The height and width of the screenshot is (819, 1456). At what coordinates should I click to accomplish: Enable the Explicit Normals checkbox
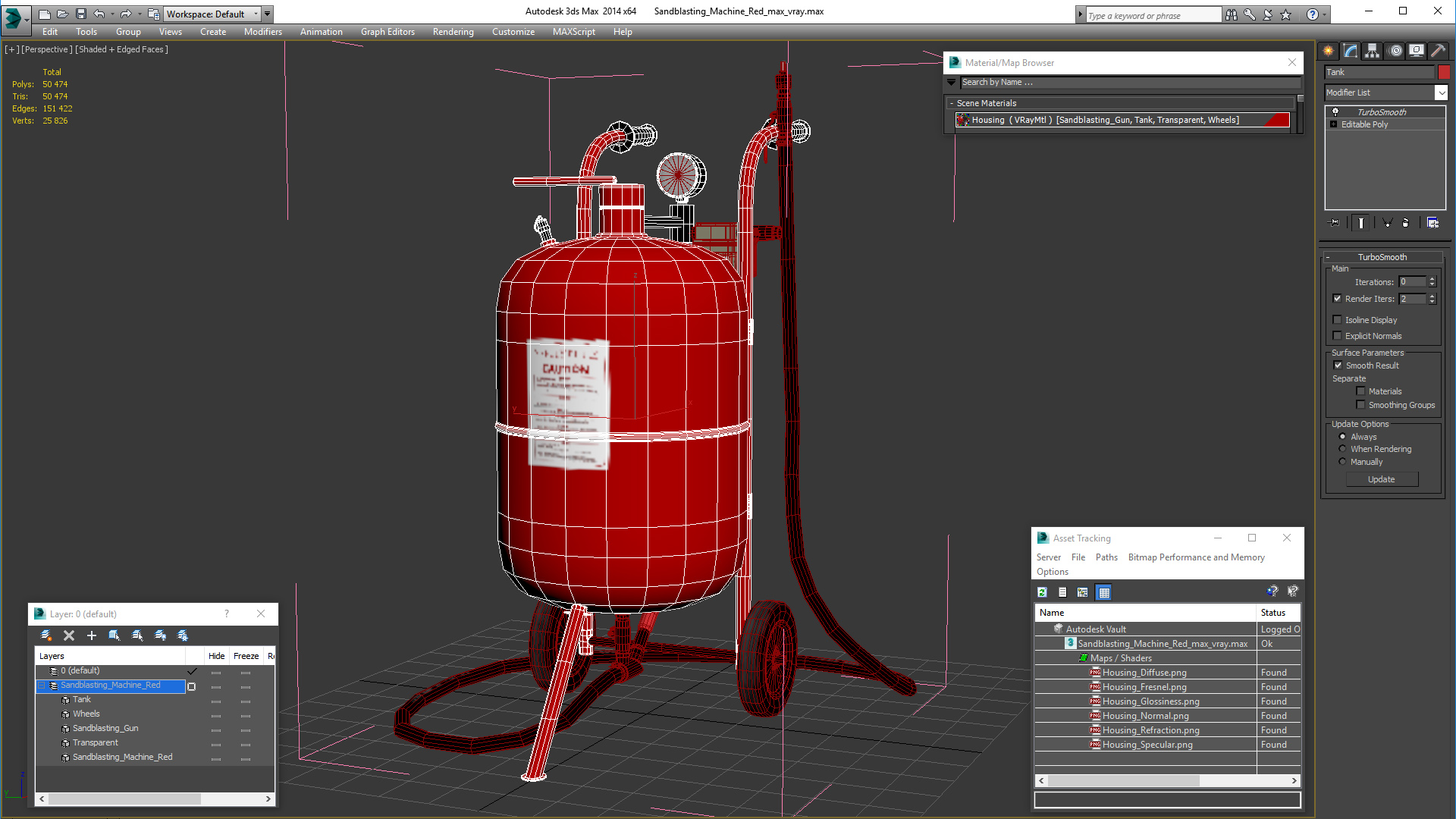point(1338,336)
